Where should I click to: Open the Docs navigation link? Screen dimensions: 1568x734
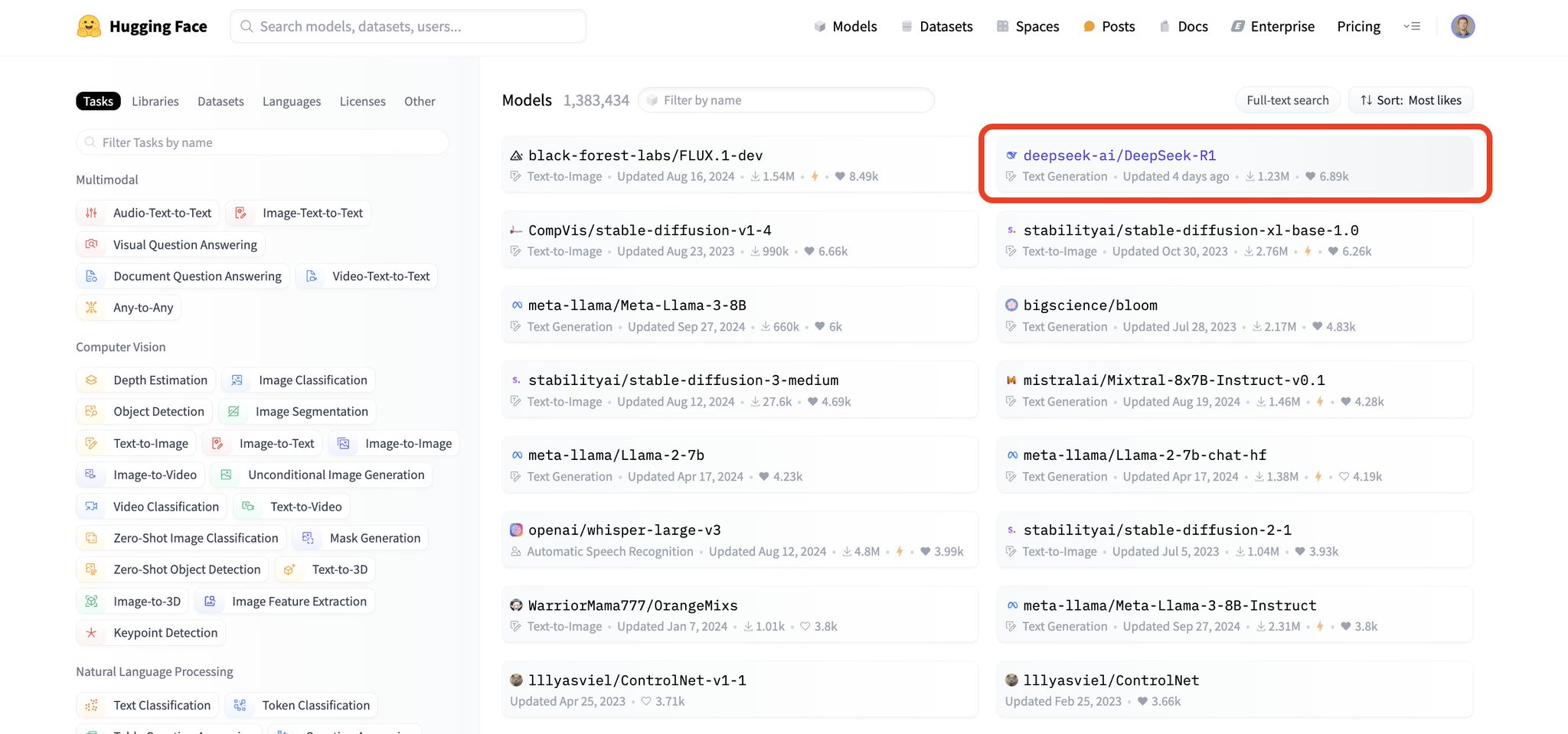click(1183, 27)
